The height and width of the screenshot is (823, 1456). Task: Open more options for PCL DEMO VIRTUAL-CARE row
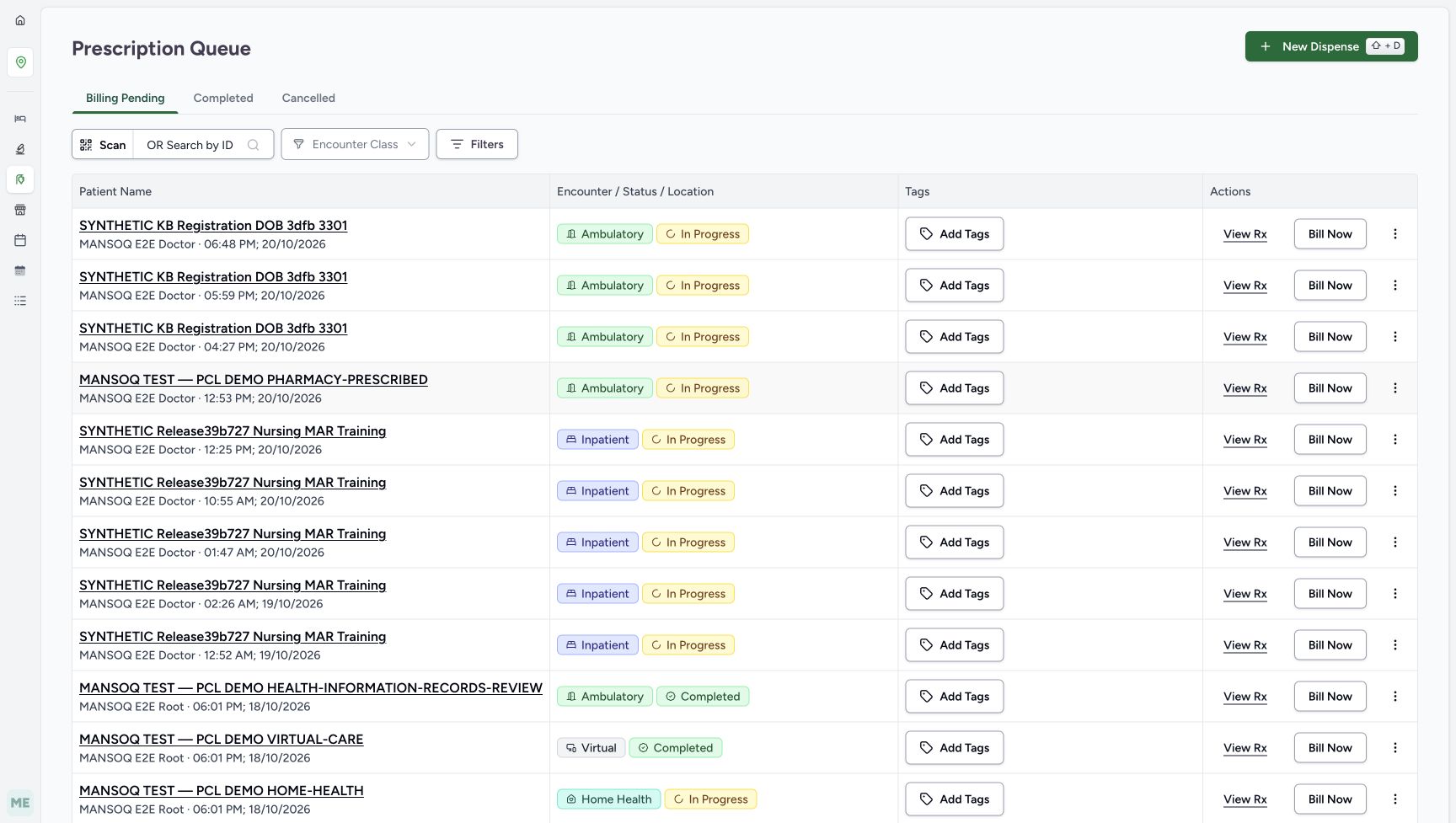(1395, 748)
